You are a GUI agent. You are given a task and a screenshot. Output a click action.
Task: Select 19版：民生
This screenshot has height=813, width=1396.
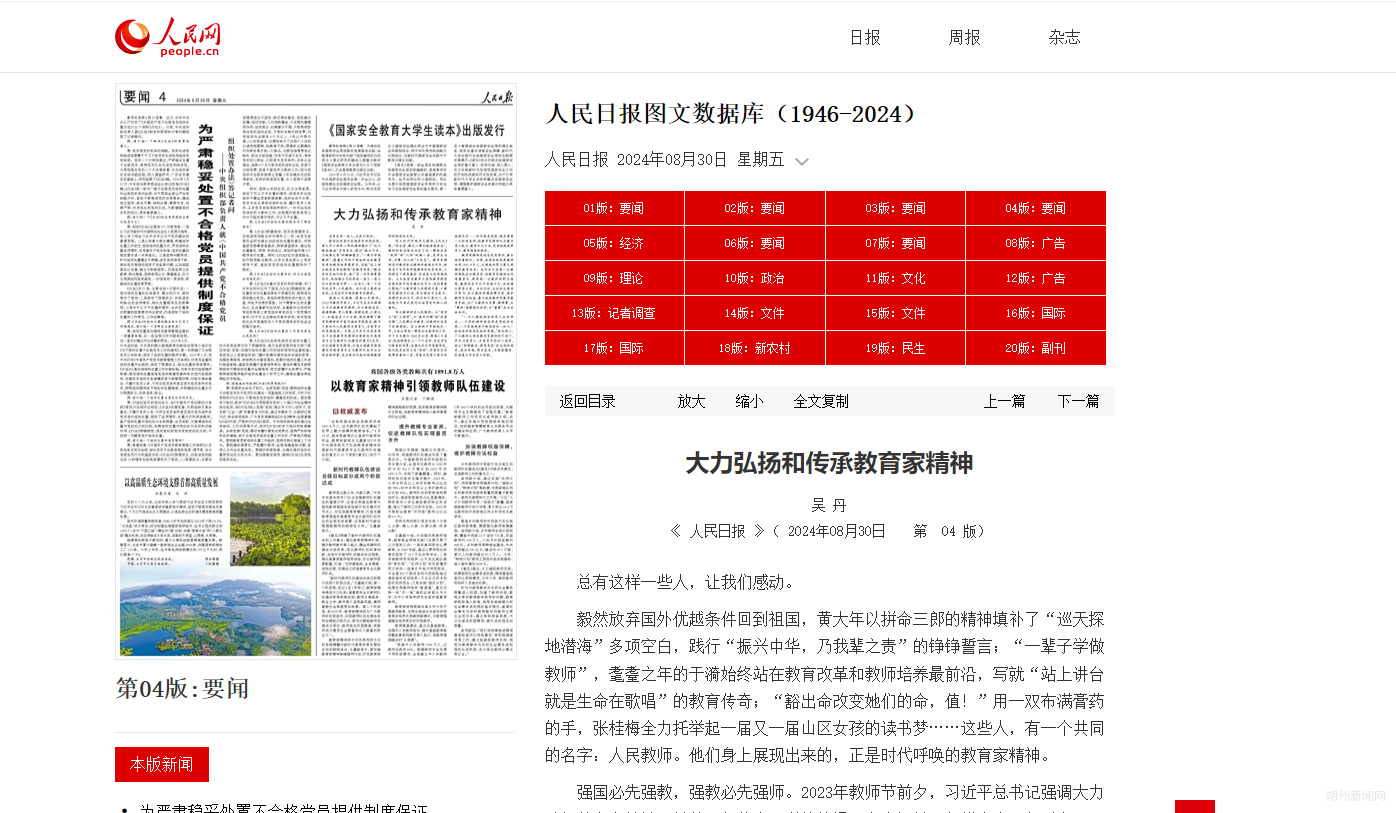tap(895, 348)
